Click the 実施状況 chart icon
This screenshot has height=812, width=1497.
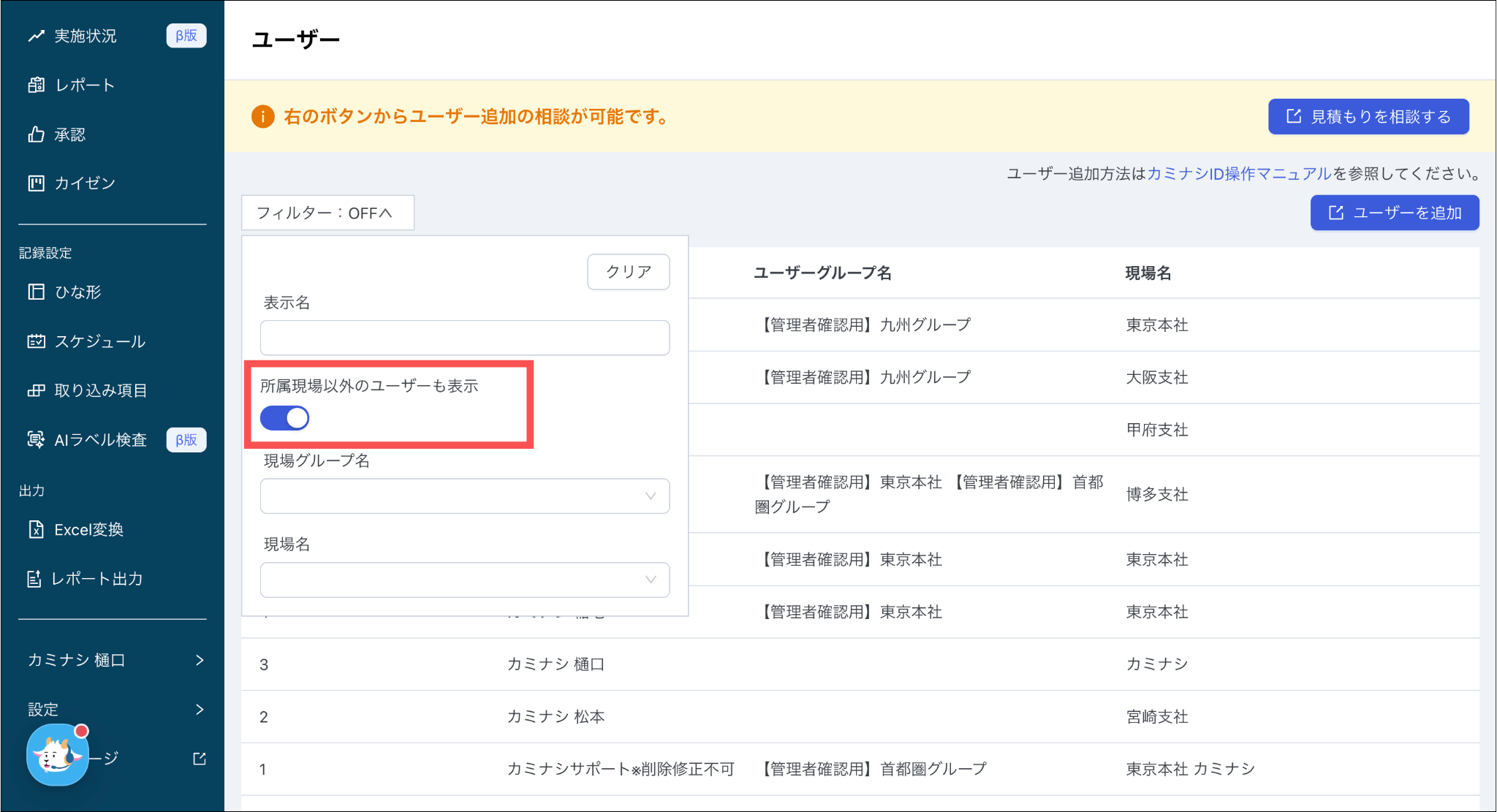coord(36,36)
